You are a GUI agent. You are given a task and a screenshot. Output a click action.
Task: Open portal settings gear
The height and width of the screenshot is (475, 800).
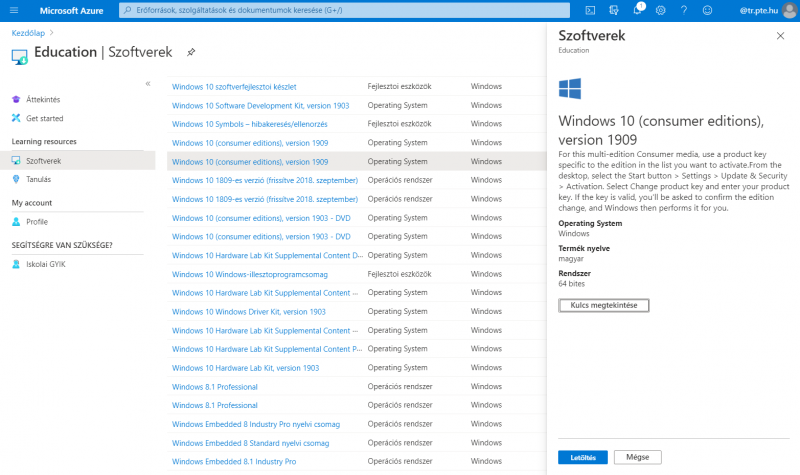pos(661,10)
